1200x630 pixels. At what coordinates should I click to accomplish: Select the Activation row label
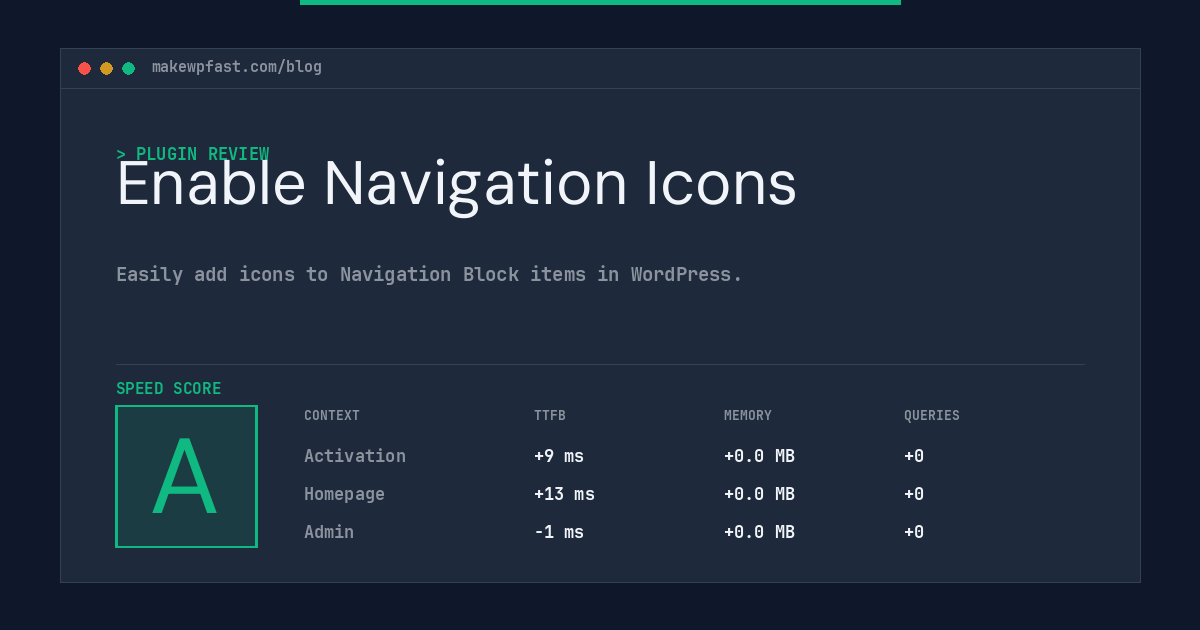(355, 456)
